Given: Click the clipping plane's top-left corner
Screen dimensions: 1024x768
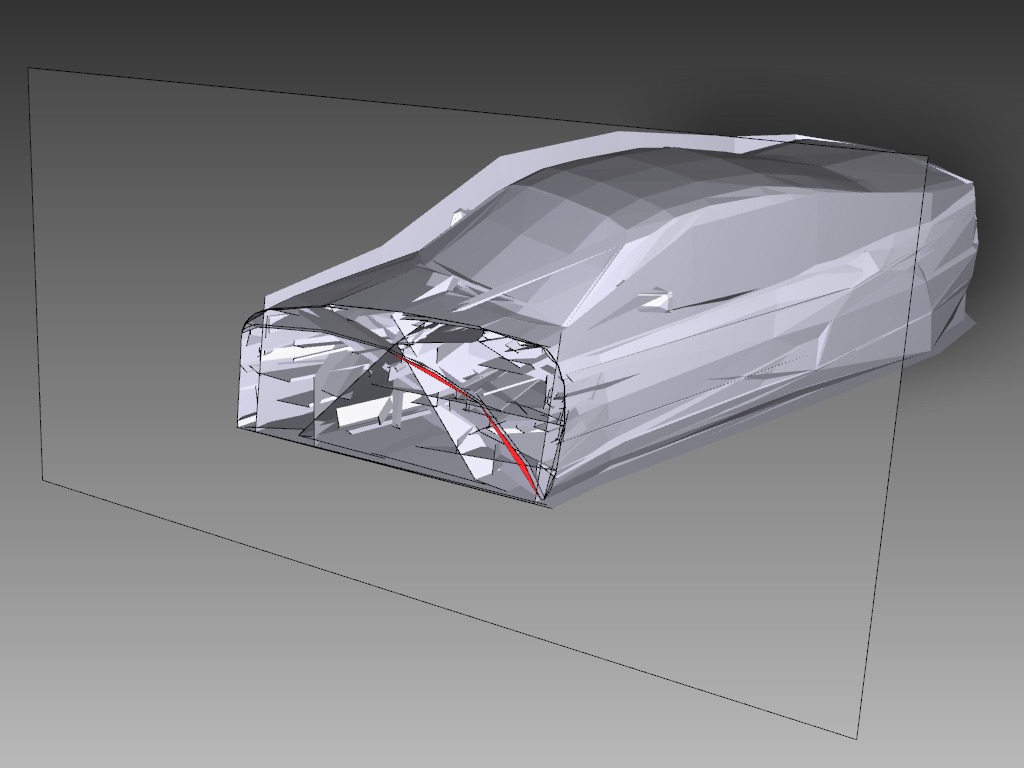Looking at the screenshot, I should [28, 69].
